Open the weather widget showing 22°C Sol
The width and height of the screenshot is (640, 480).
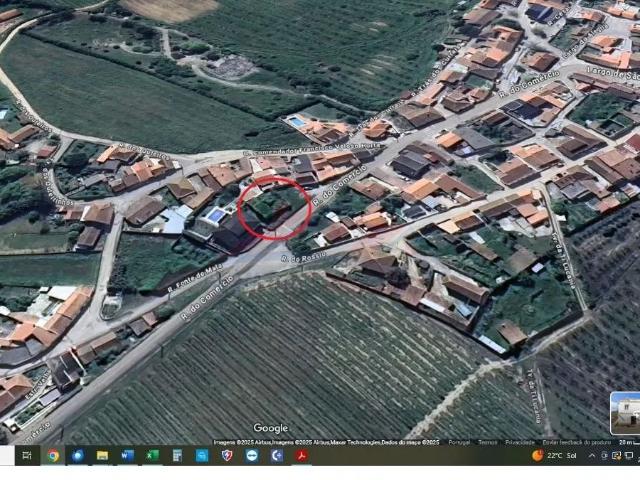554,456
